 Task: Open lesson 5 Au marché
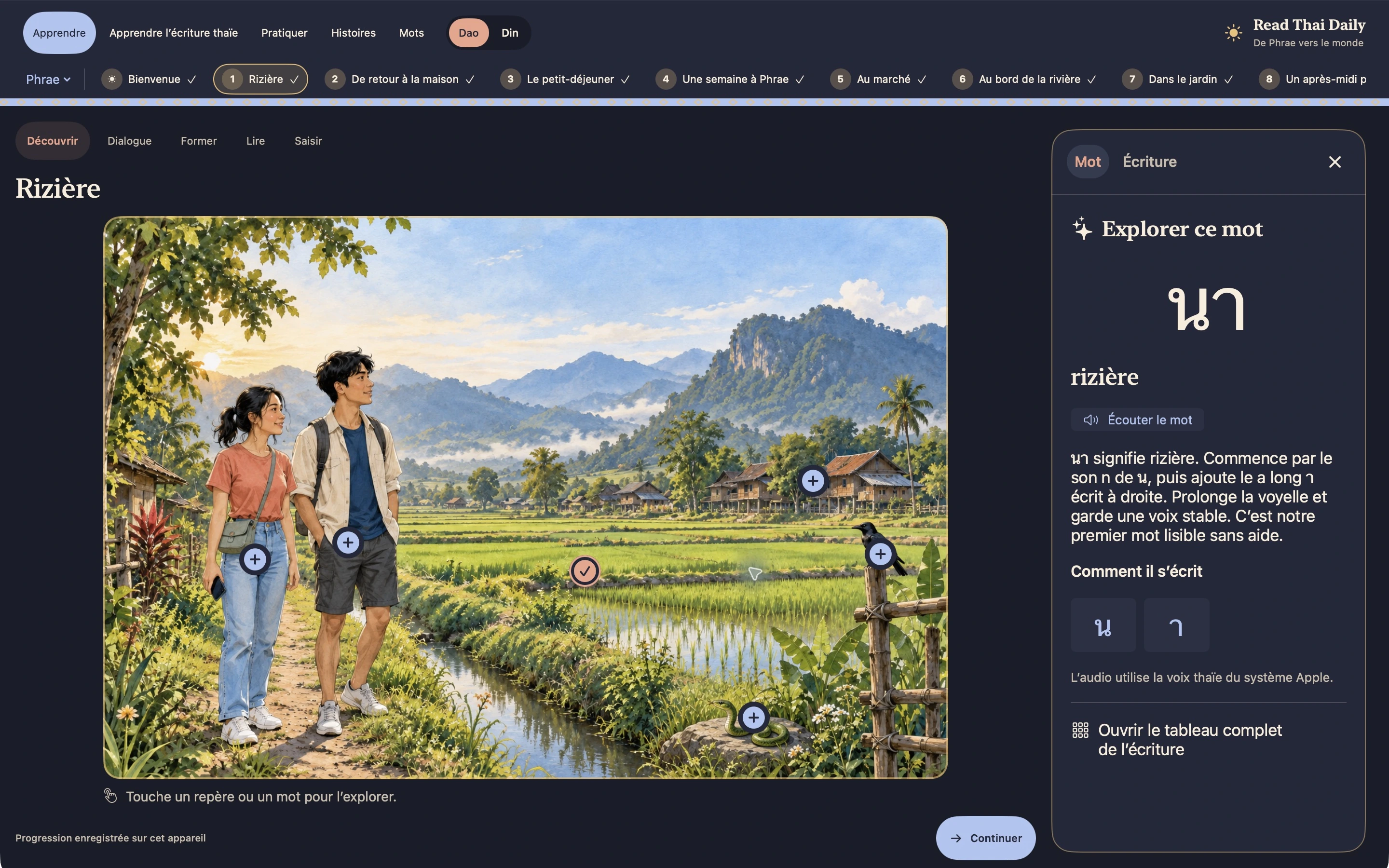878,79
